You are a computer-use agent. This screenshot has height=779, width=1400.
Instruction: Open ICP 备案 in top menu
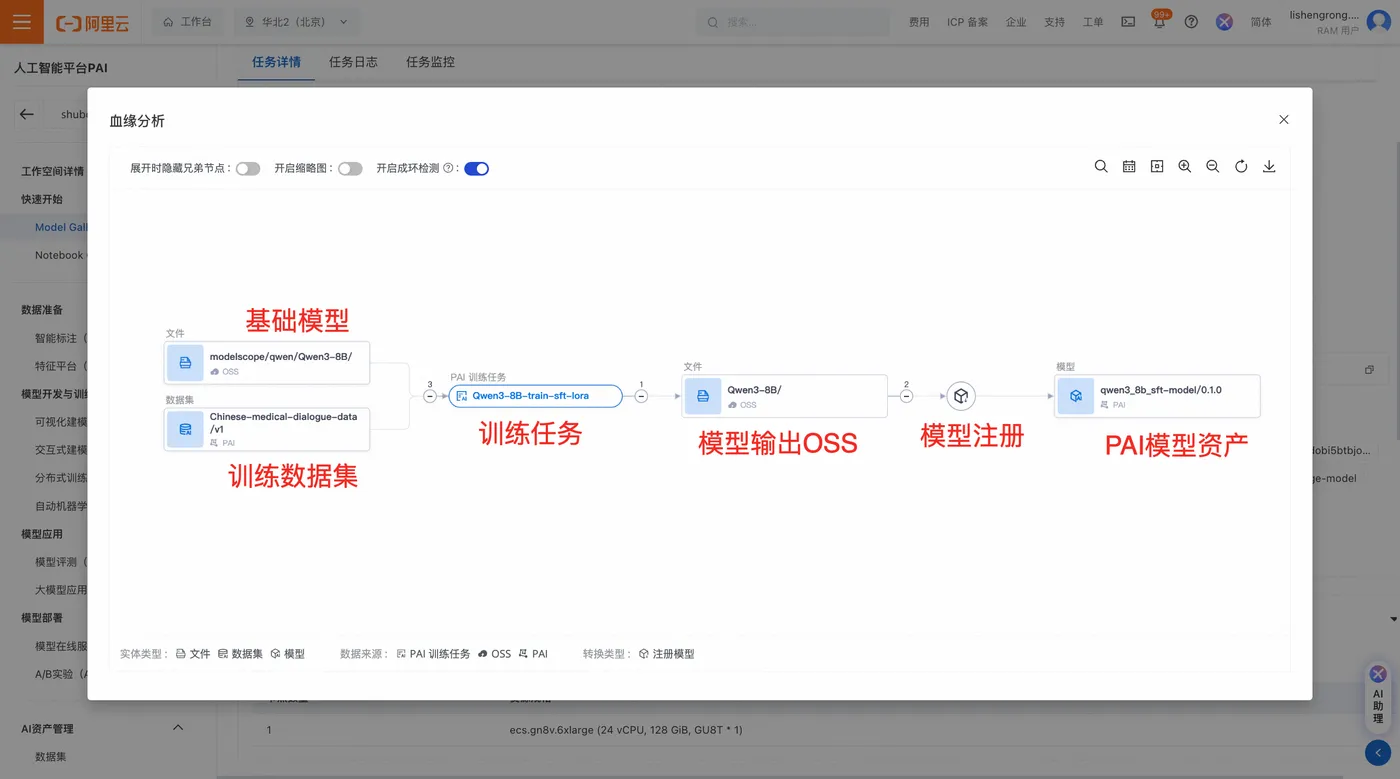[x=968, y=22]
